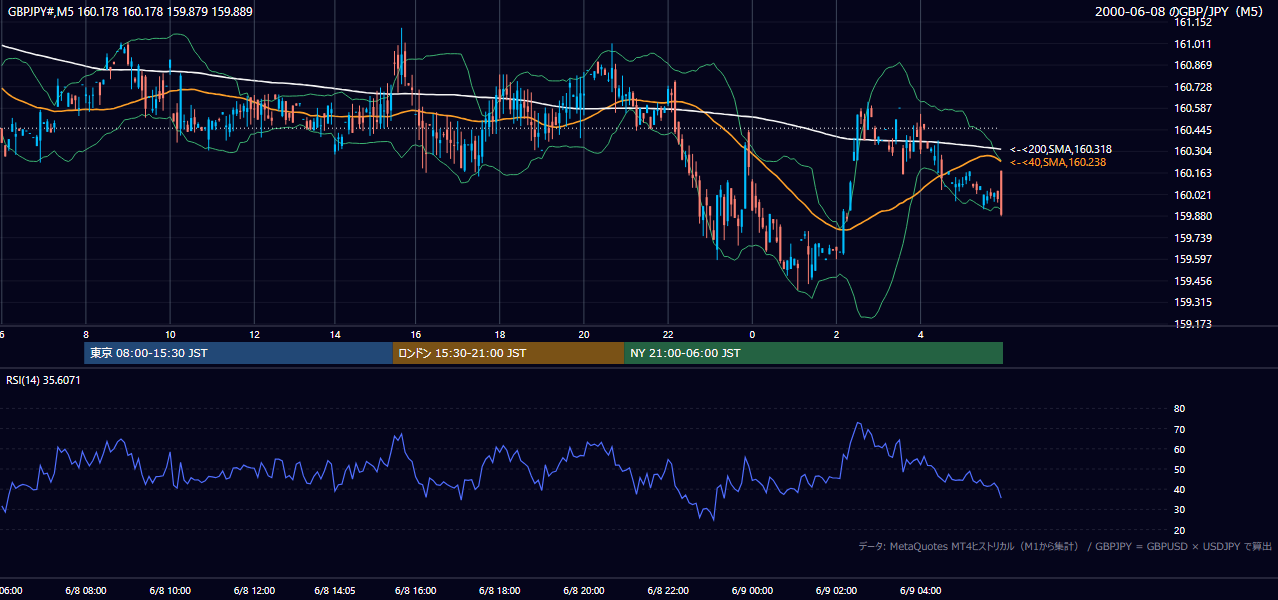Viewport: 1278px width, 600px height.
Task: Click the 159.739 price level
Action: pyautogui.click(x=1193, y=238)
